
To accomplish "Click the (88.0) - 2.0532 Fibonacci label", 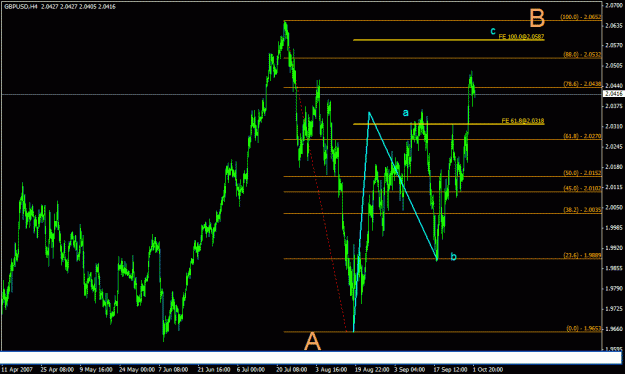I will point(582,55).
